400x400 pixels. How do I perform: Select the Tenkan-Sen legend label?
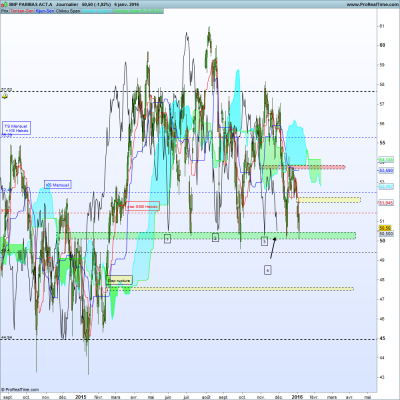[22, 11]
